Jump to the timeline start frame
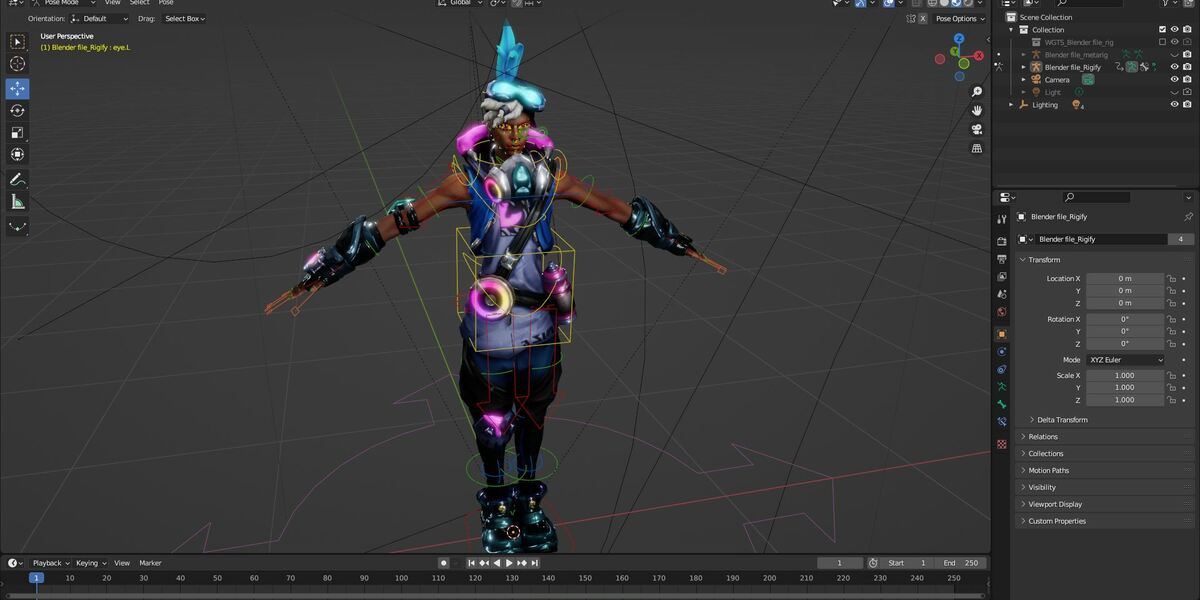Screen dimensions: 1200x600 pyautogui.click(x=472, y=563)
